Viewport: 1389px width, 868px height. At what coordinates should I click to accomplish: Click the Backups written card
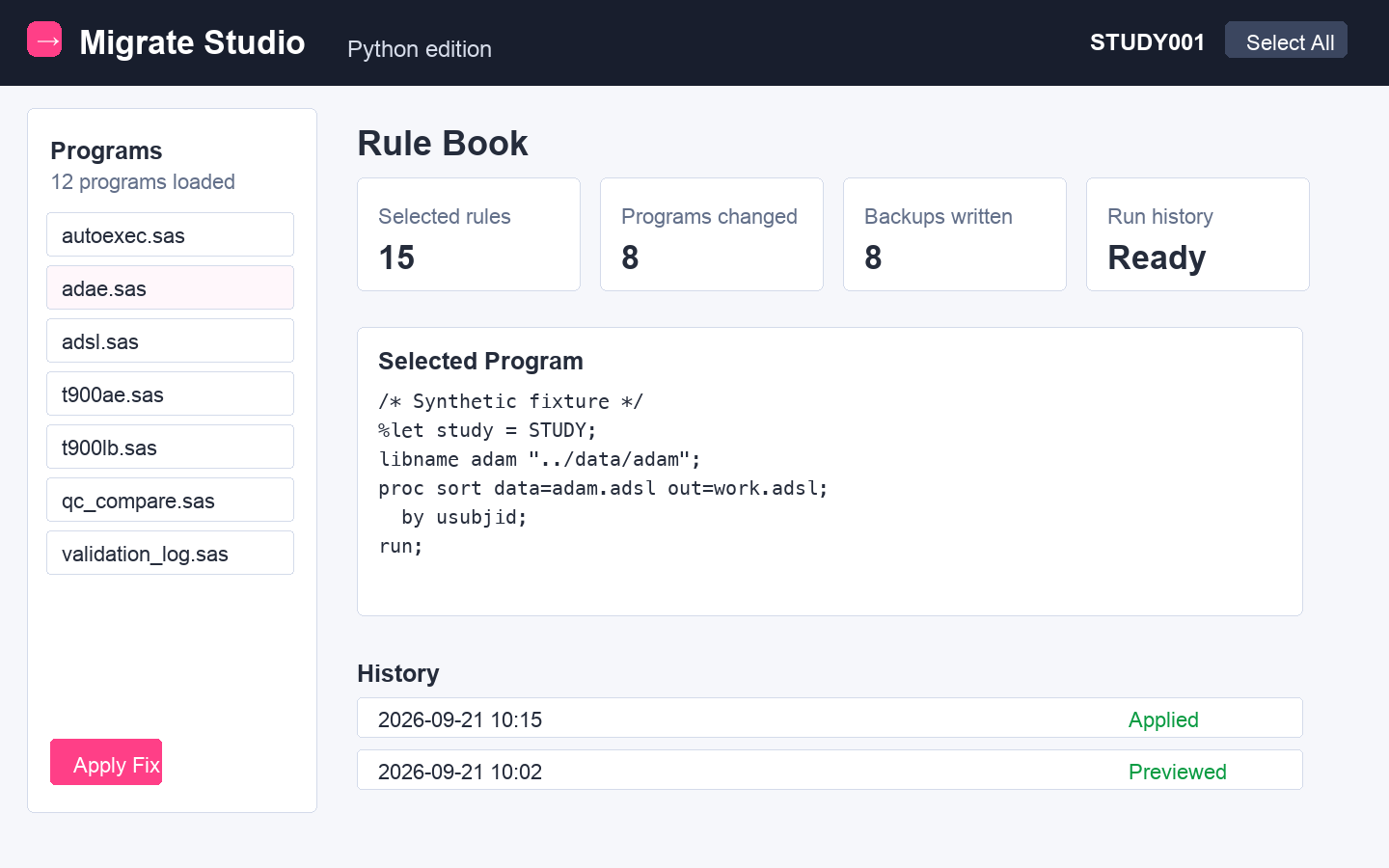pyautogui.click(x=955, y=234)
